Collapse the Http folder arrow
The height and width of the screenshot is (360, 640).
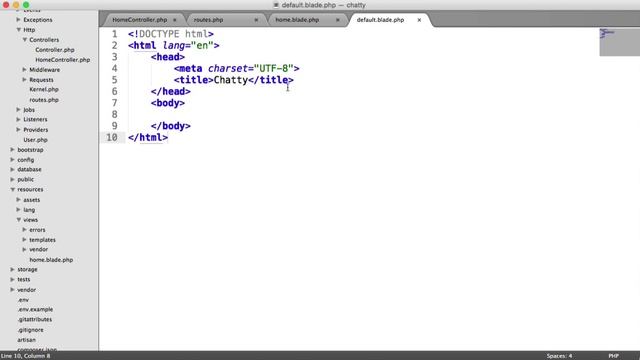click(18, 30)
